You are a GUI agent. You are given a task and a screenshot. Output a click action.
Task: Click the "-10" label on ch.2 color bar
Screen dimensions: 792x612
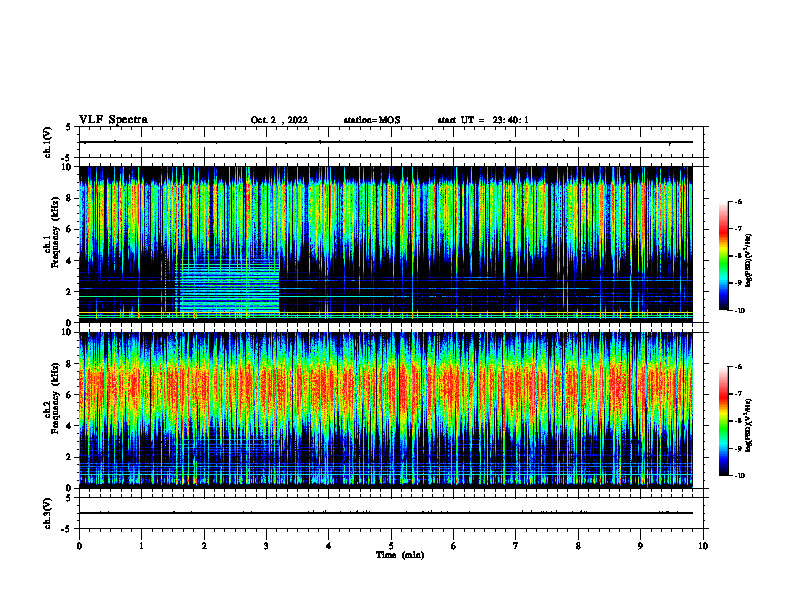coord(740,476)
